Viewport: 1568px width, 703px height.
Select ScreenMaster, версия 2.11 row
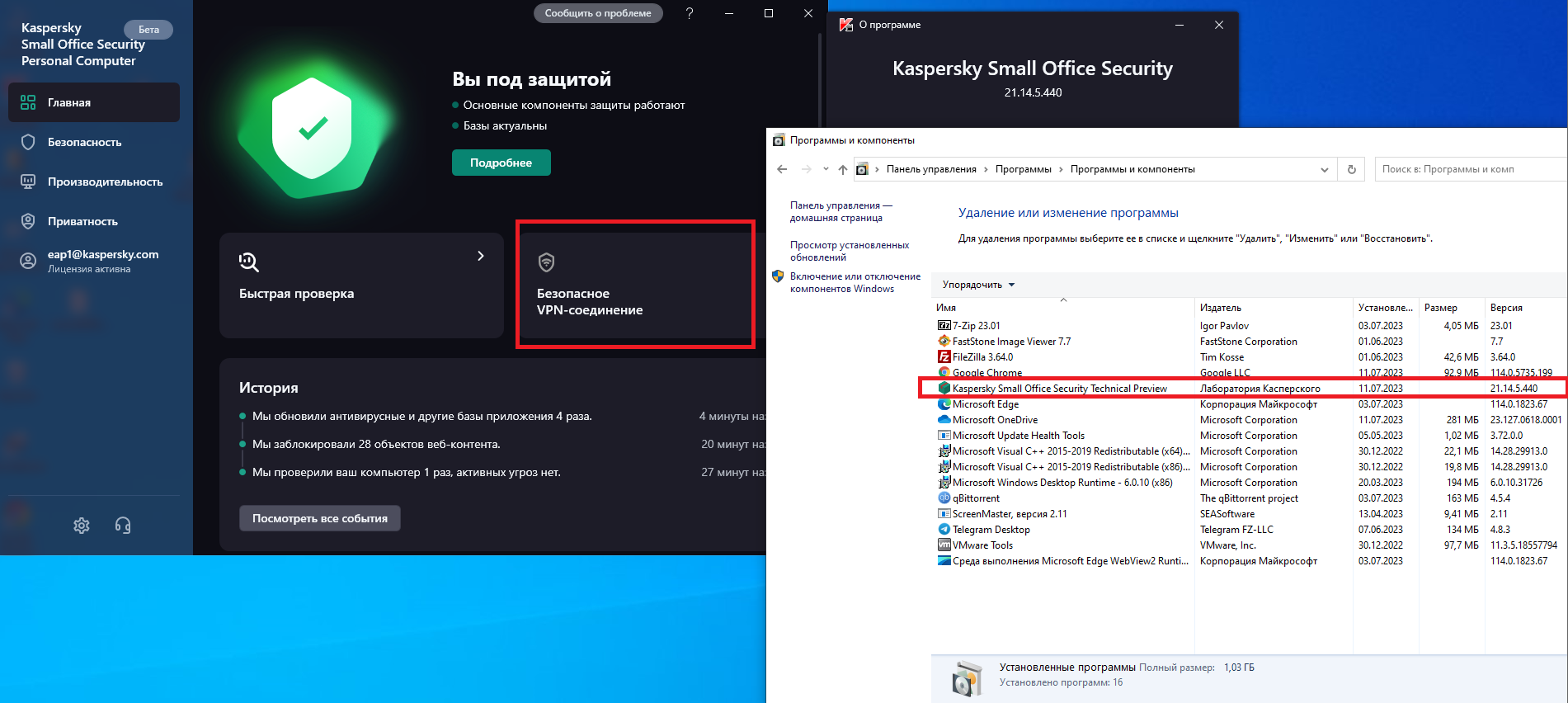pos(1250,513)
